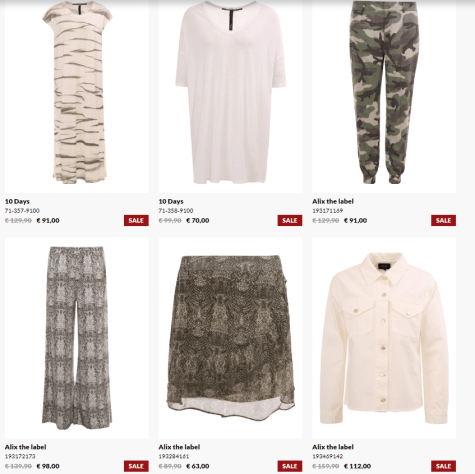Open the snake print wide-leg trousers image
475x474 pixels.
pos(77,338)
